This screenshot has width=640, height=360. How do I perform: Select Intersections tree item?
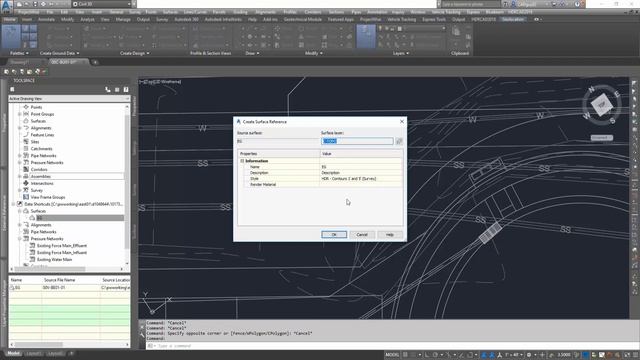pos(42,183)
